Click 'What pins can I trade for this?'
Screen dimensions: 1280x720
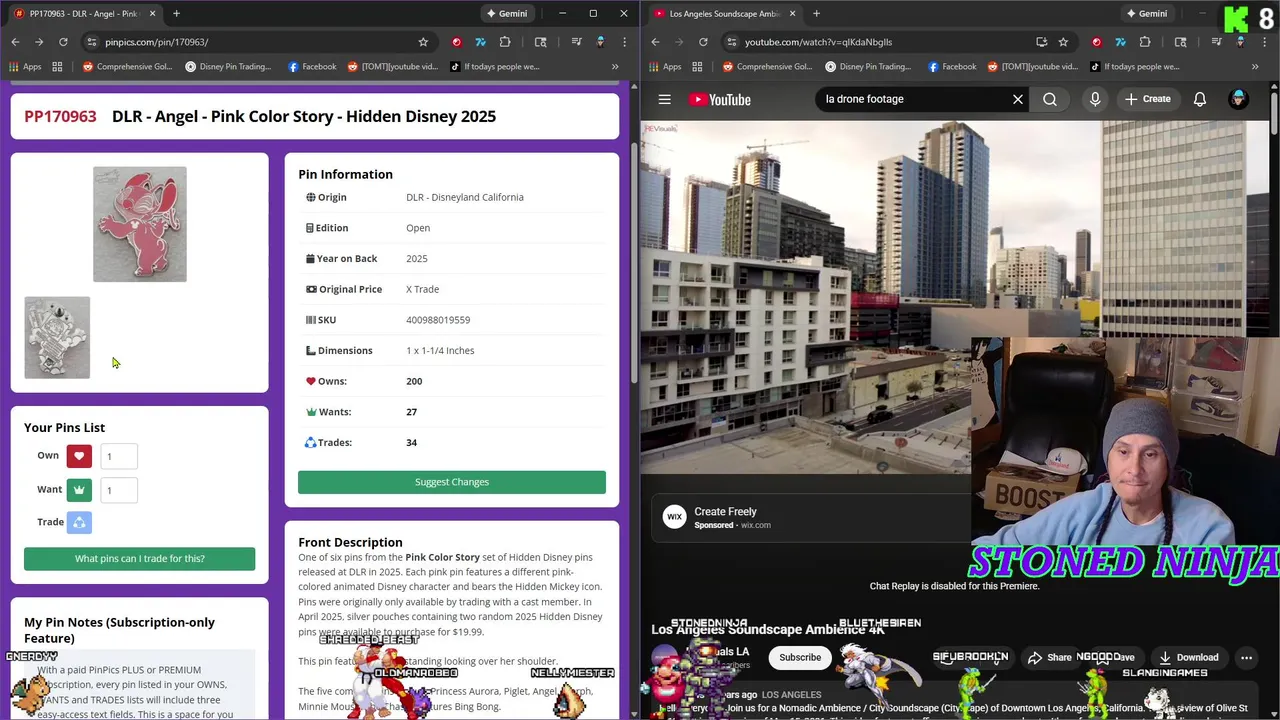pyautogui.click(x=139, y=559)
